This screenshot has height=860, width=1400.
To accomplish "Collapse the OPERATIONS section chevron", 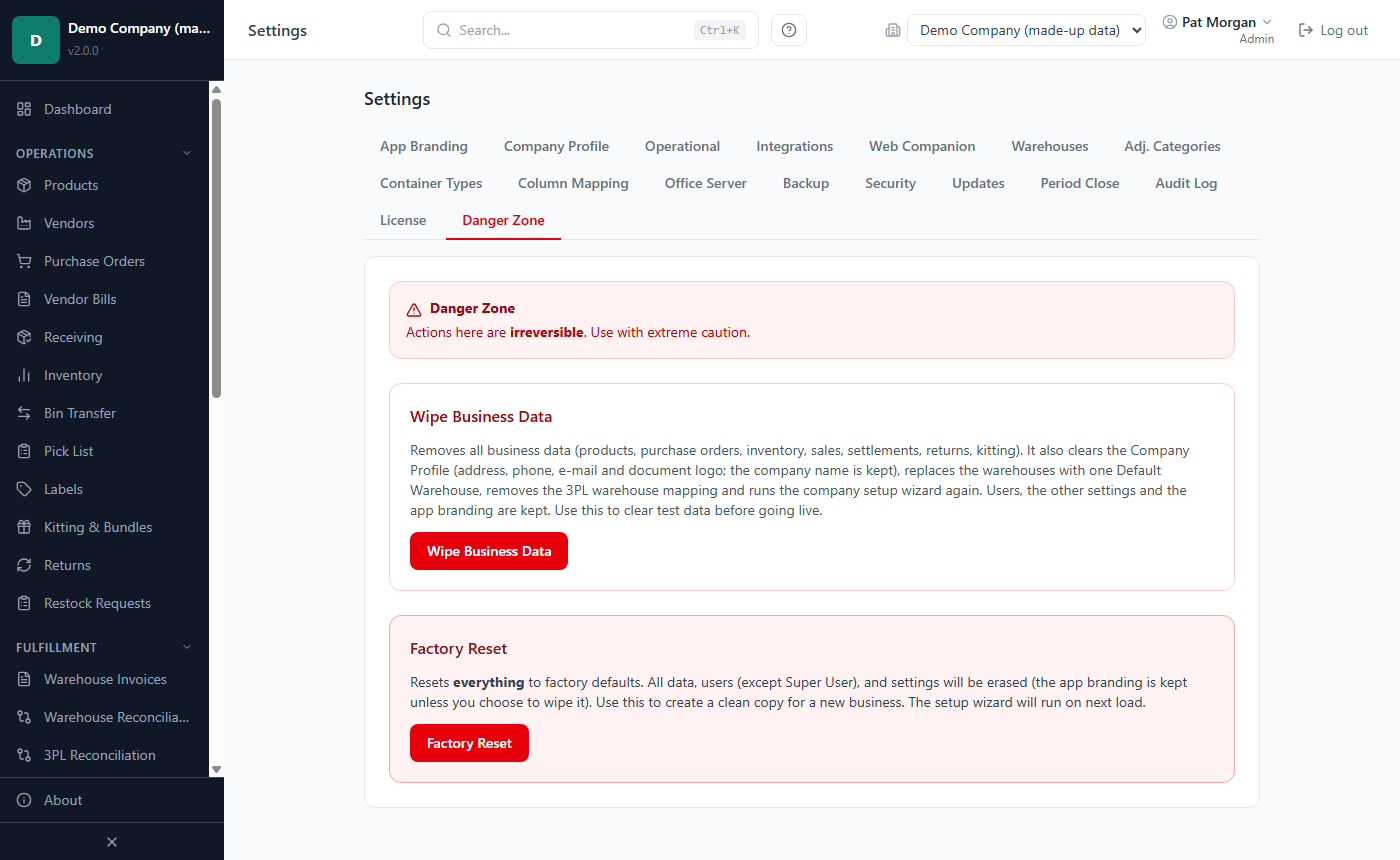I will [186, 153].
